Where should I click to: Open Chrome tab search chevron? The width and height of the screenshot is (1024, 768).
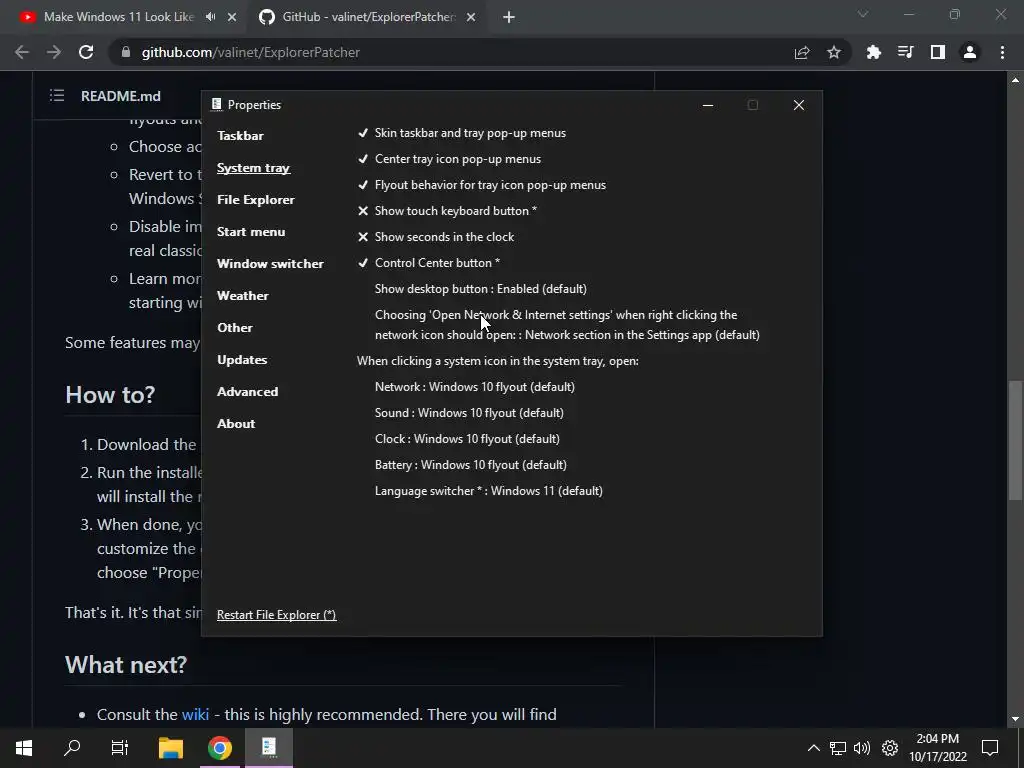pyautogui.click(x=863, y=14)
